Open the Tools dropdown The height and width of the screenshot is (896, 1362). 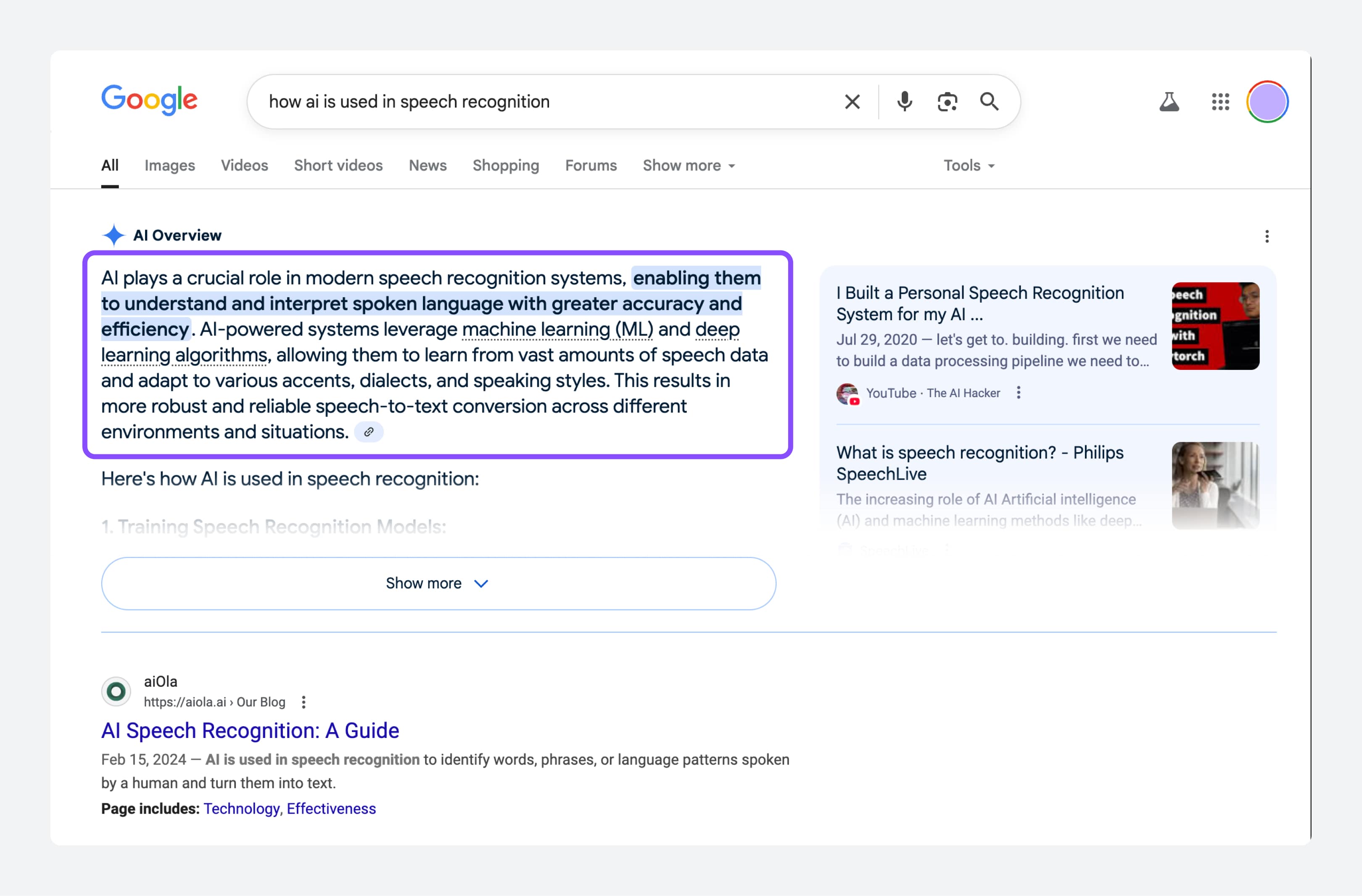click(969, 165)
